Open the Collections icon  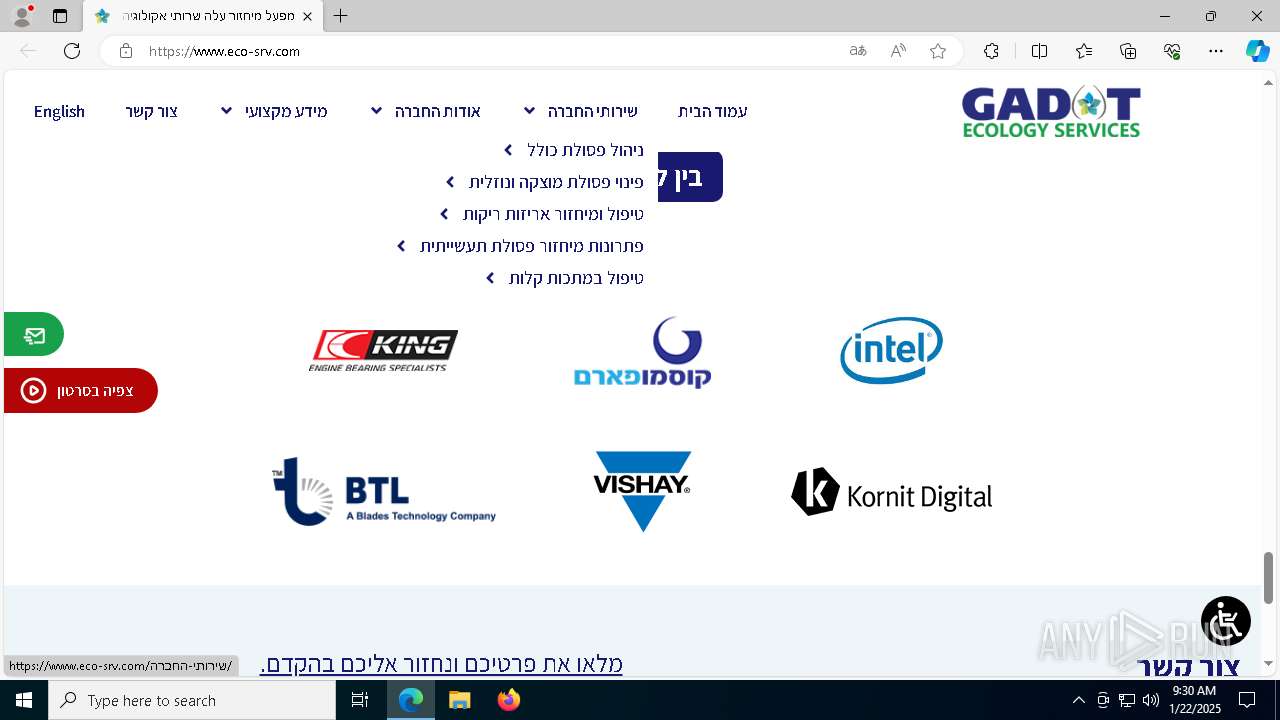click(1128, 51)
